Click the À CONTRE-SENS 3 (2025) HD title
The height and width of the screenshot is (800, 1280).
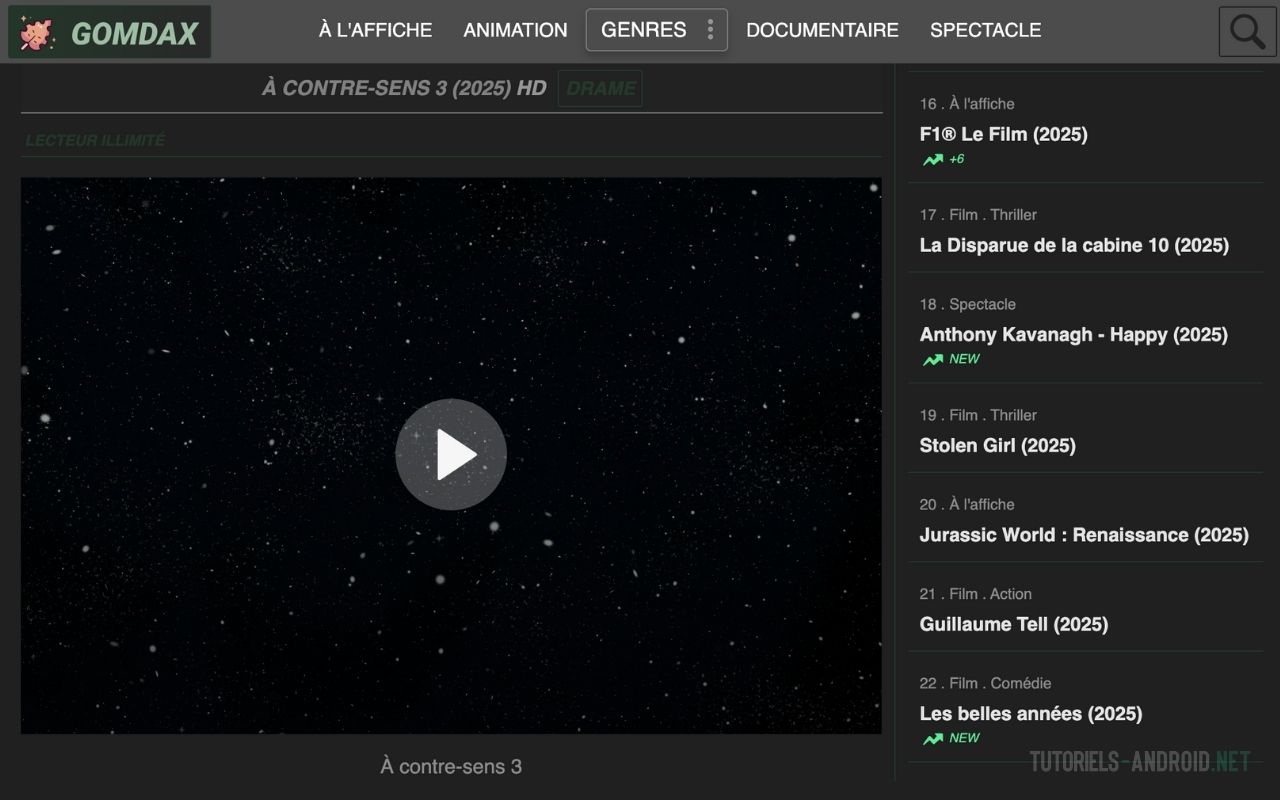(x=404, y=88)
